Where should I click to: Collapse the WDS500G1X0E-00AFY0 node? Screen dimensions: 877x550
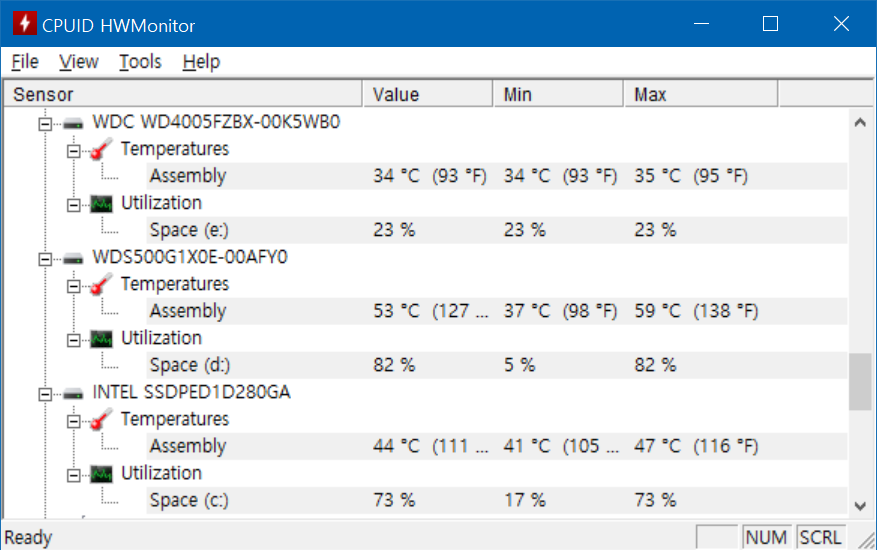click(45, 259)
